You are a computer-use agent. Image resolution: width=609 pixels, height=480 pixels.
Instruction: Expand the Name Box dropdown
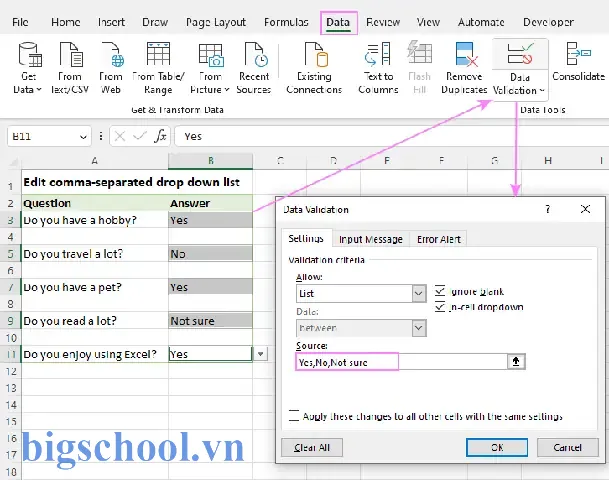tap(83, 137)
